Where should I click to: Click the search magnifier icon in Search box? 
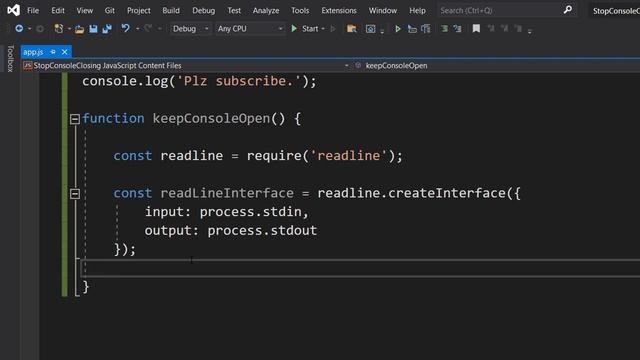[x=567, y=10]
